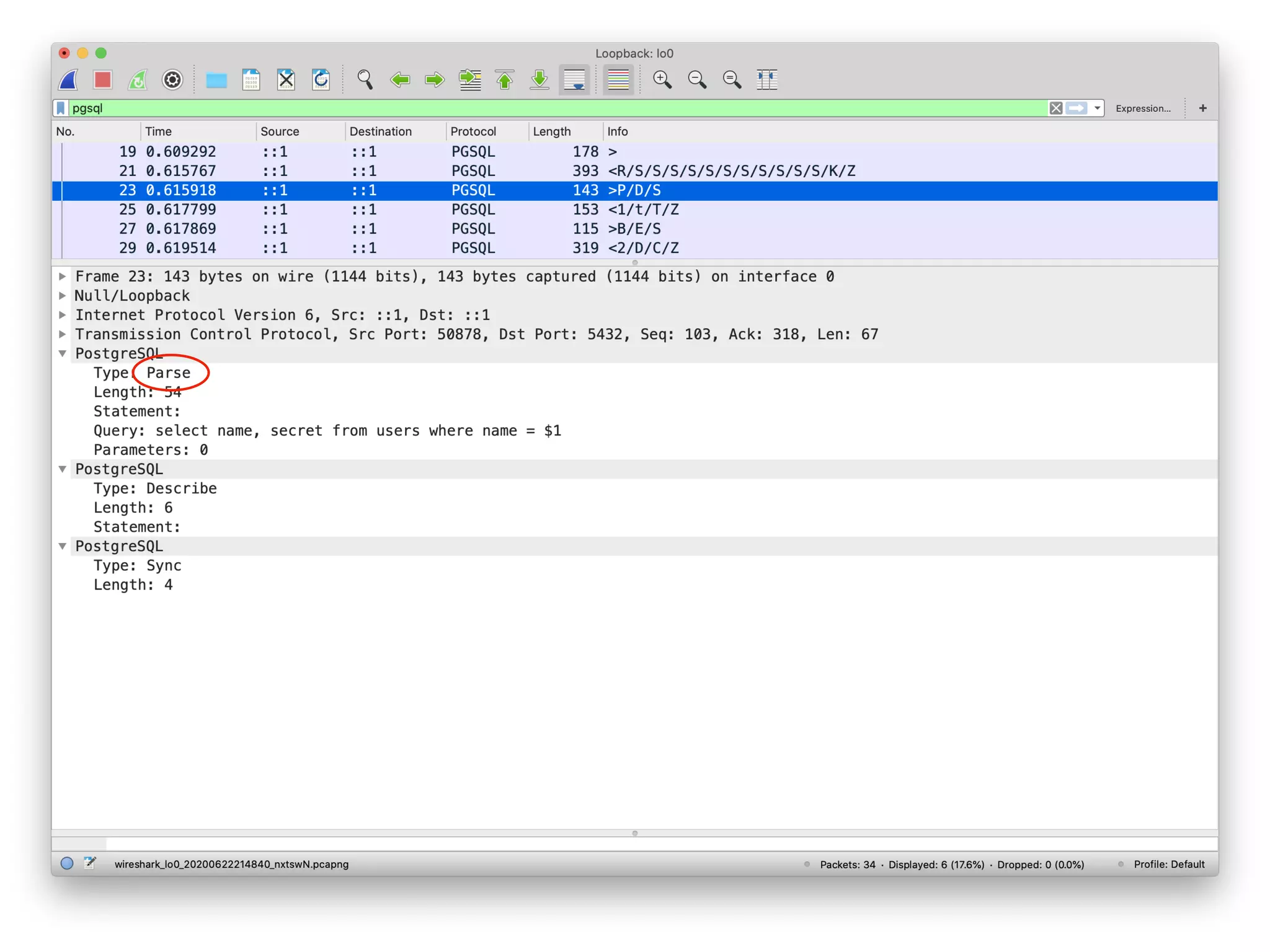Open the Expression… filter builder

(x=1143, y=108)
